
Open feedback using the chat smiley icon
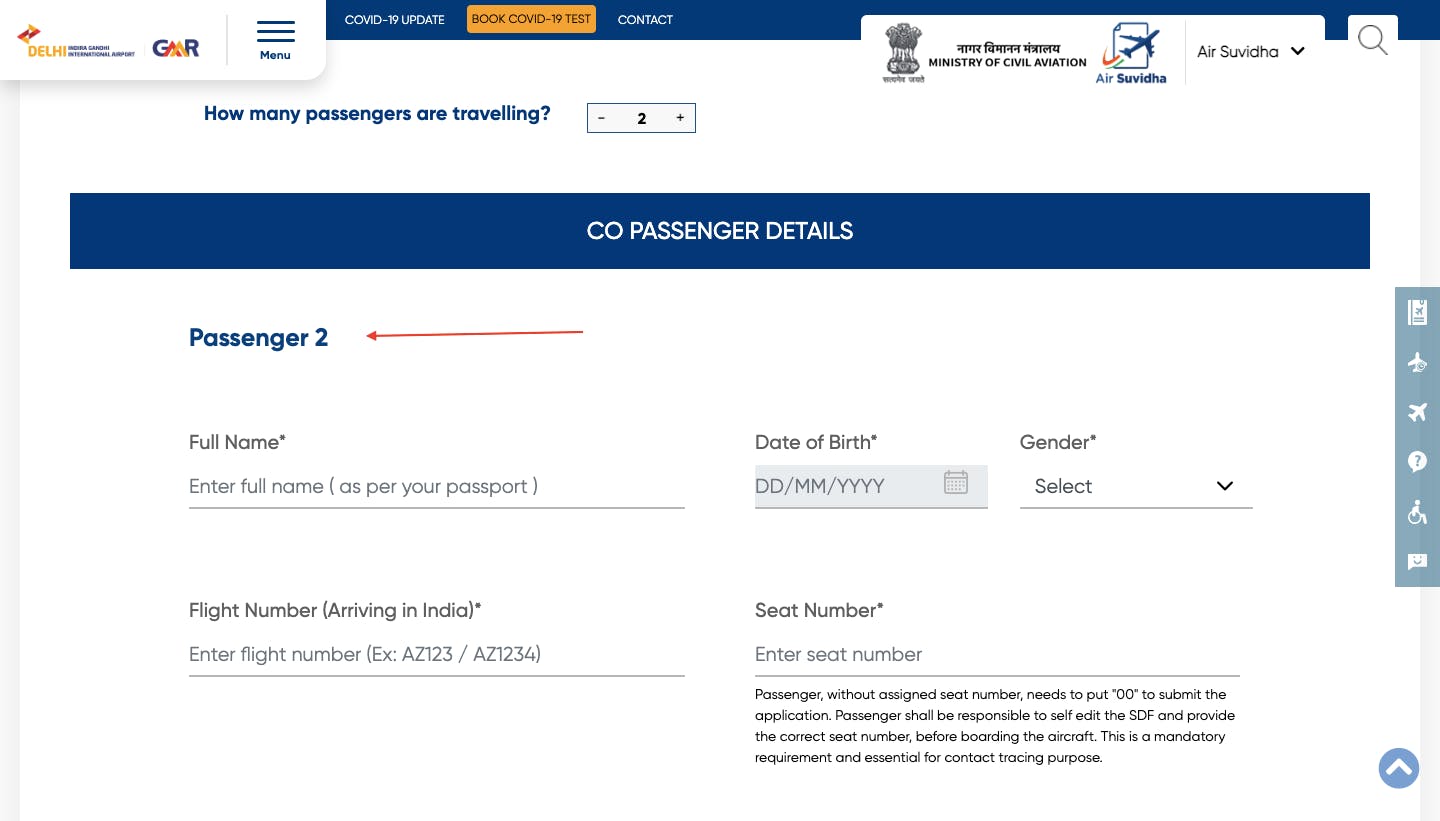pyautogui.click(x=1417, y=562)
